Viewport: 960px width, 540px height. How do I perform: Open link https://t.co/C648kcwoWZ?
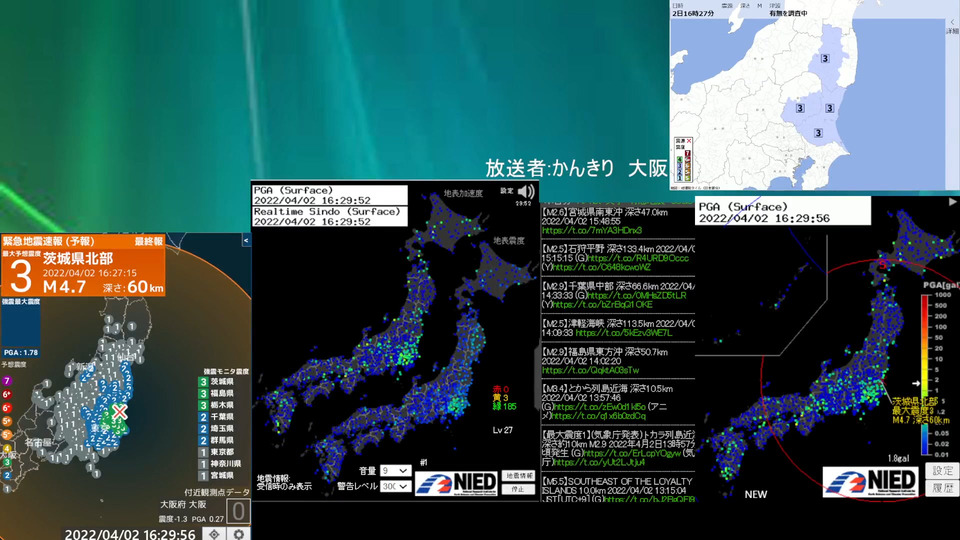(602, 268)
